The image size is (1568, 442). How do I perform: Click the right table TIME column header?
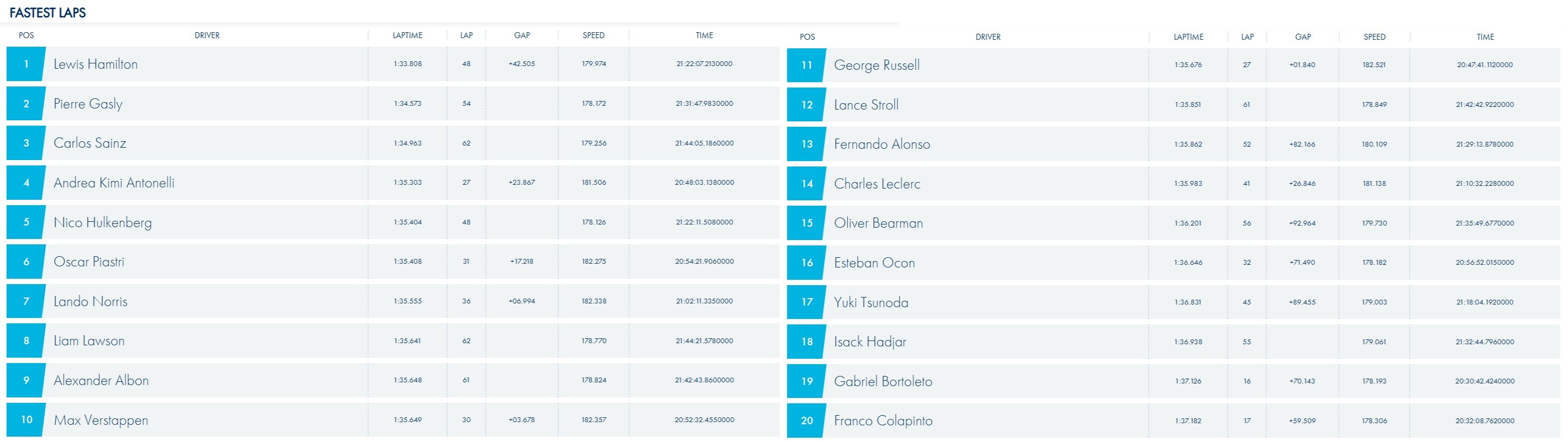(1485, 37)
